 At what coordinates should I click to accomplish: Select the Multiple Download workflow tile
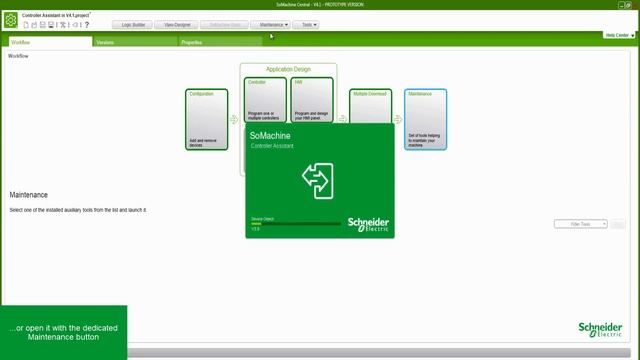coord(371,106)
